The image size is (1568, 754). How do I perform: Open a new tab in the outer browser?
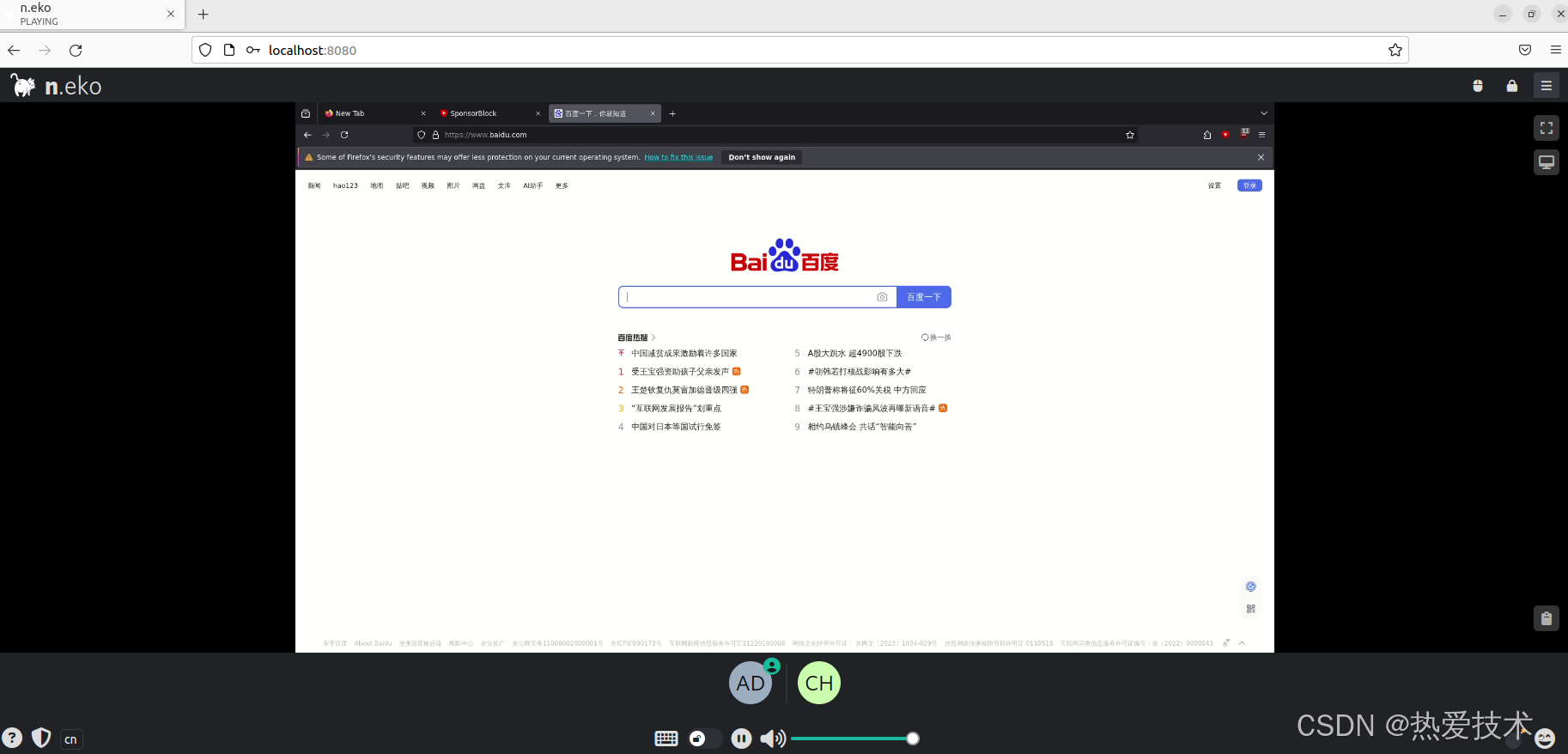(x=204, y=15)
